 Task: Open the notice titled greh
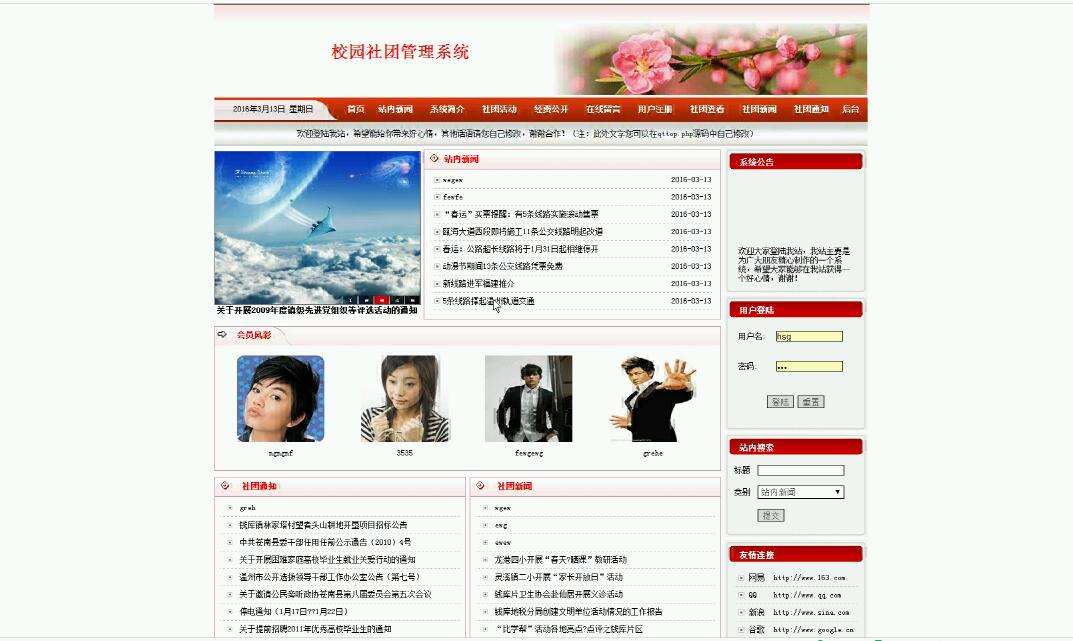247,508
